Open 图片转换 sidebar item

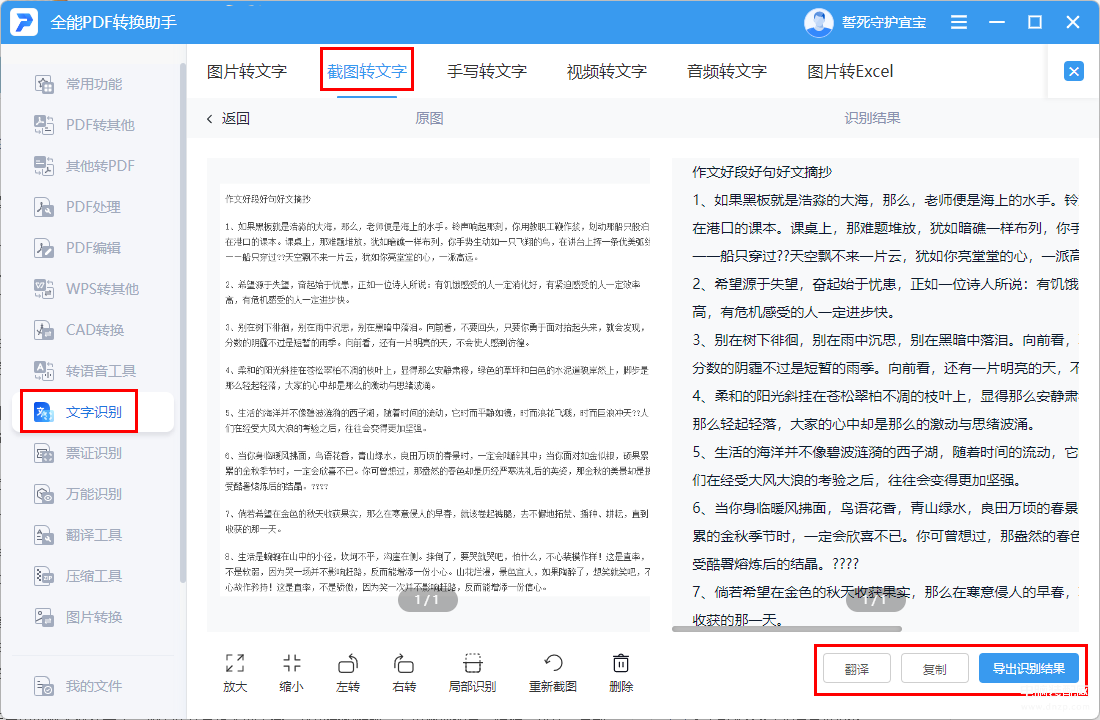click(79, 617)
